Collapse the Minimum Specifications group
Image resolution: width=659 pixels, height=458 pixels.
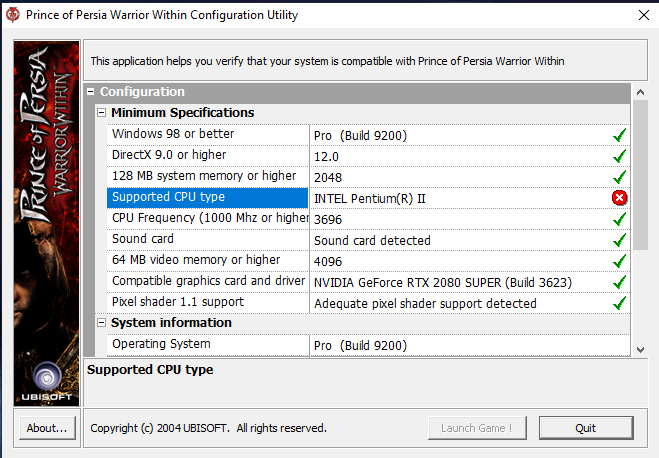(101, 113)
